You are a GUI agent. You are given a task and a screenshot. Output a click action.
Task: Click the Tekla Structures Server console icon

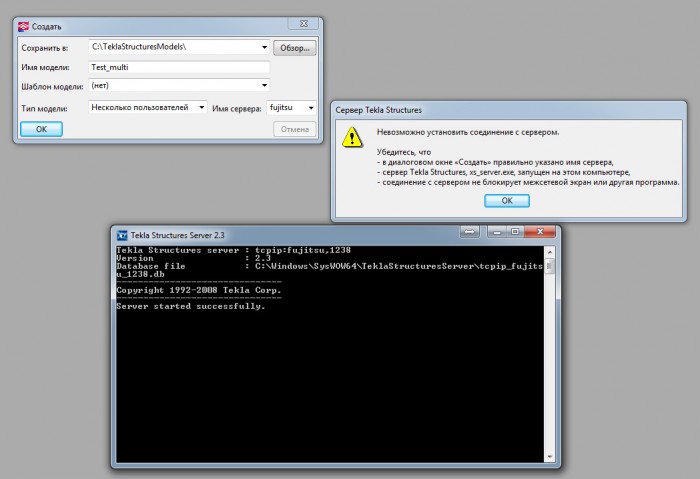point(122,235)
